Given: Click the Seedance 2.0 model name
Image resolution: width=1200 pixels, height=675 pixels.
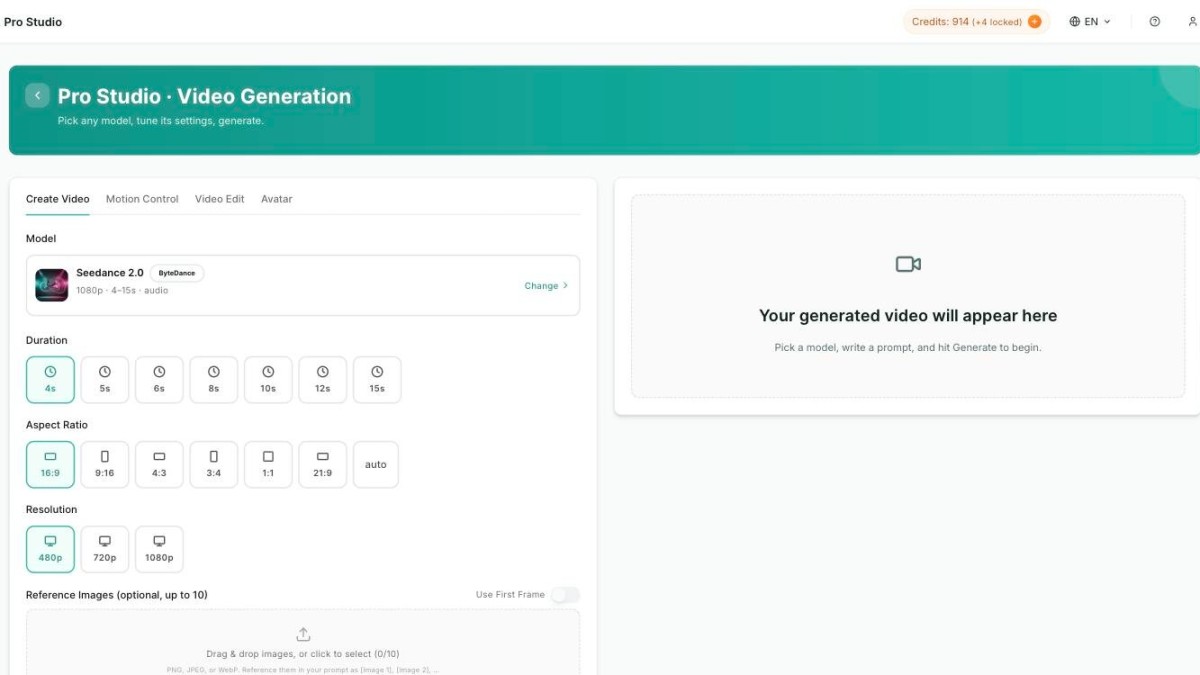Looking at the screenshot, I should [x=110, y=273].
